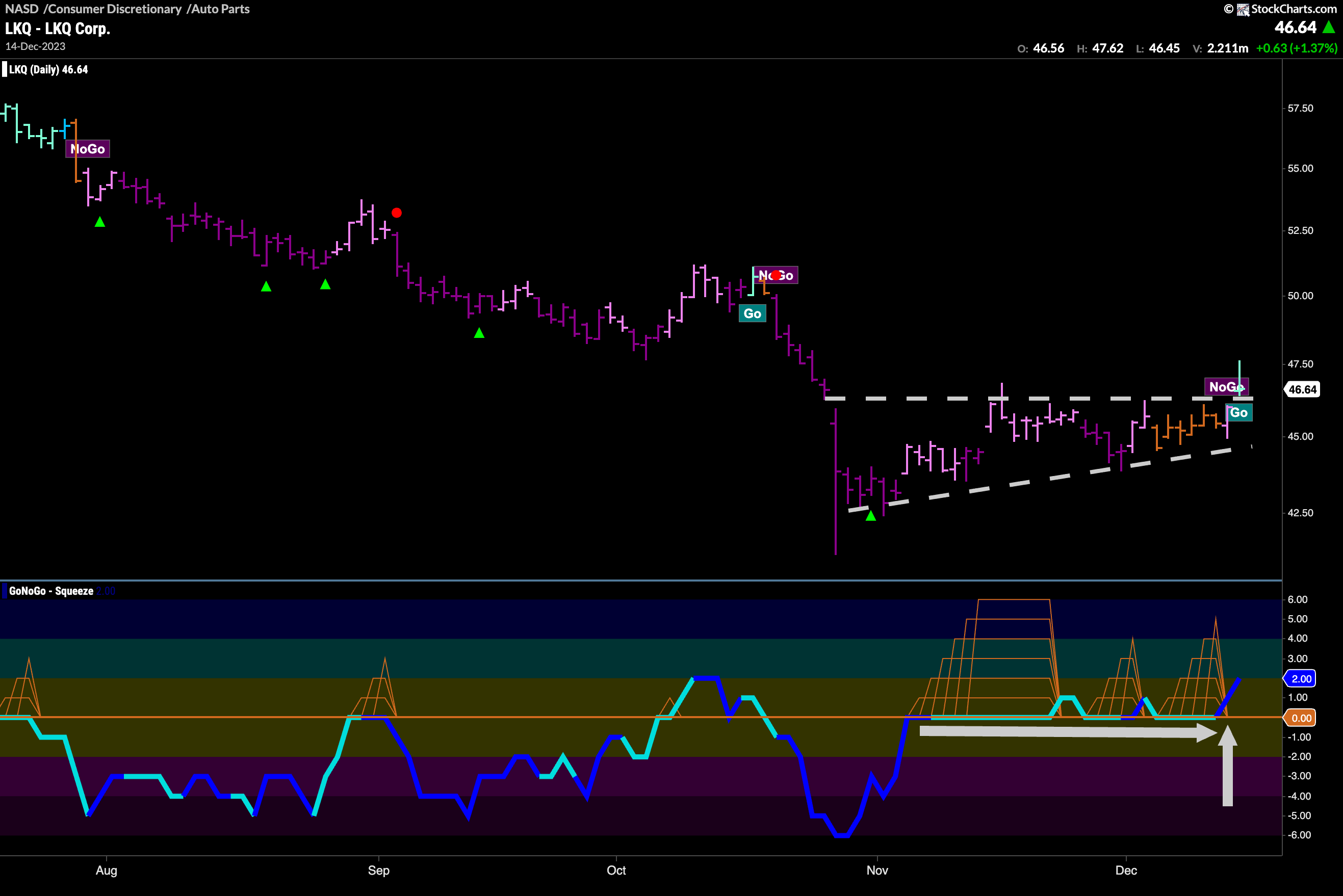Click the blue 2.00 oscillator value tag
Screen dimensions: 1343x896
point(1300,679)
